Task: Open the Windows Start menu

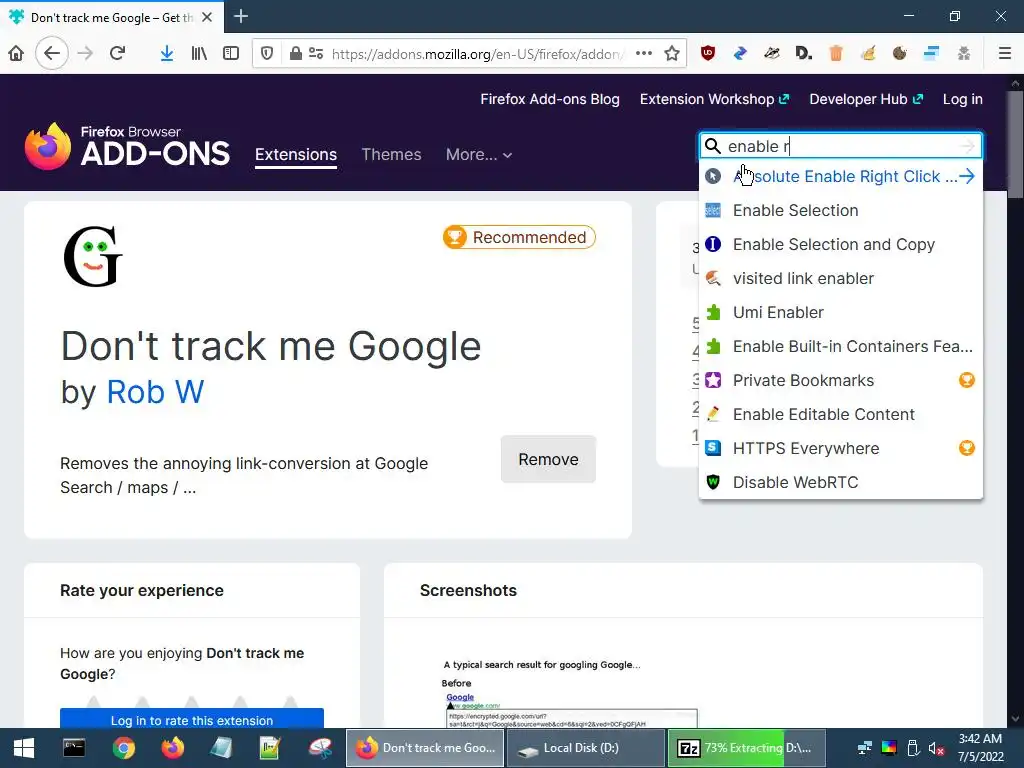Action: (x=24, y=748)
